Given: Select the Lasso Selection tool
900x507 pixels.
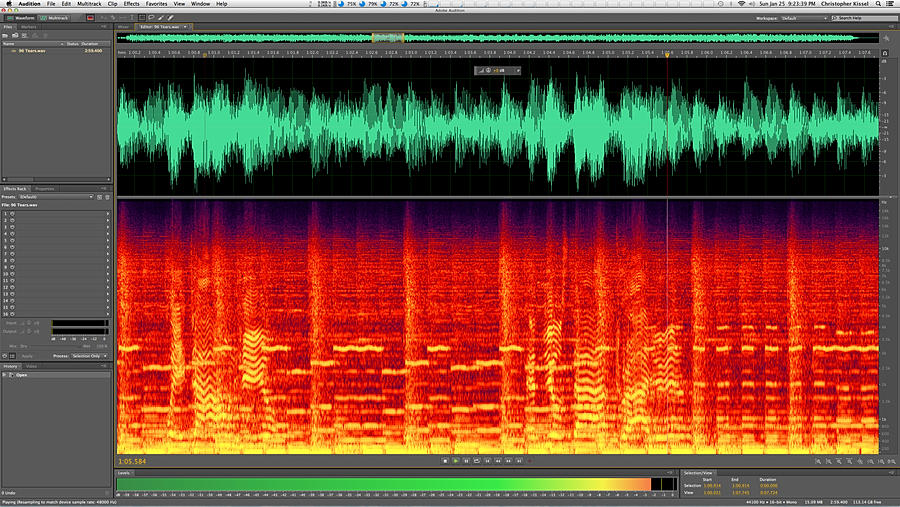Looking at the screenshot, I should [152, 18].
